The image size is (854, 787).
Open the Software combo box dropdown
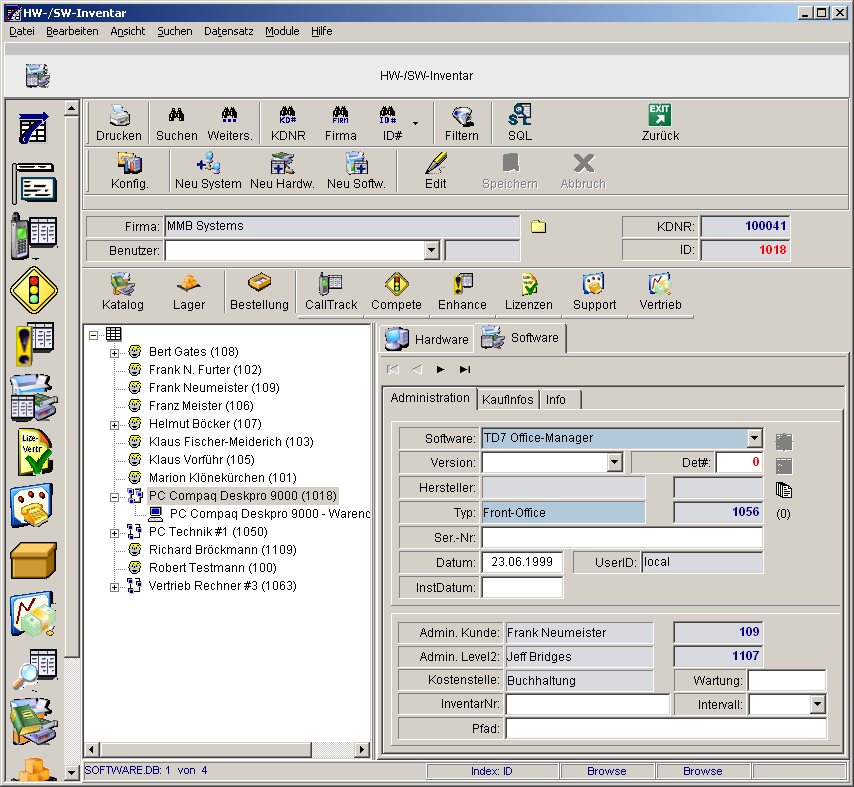tap(754, 438)
